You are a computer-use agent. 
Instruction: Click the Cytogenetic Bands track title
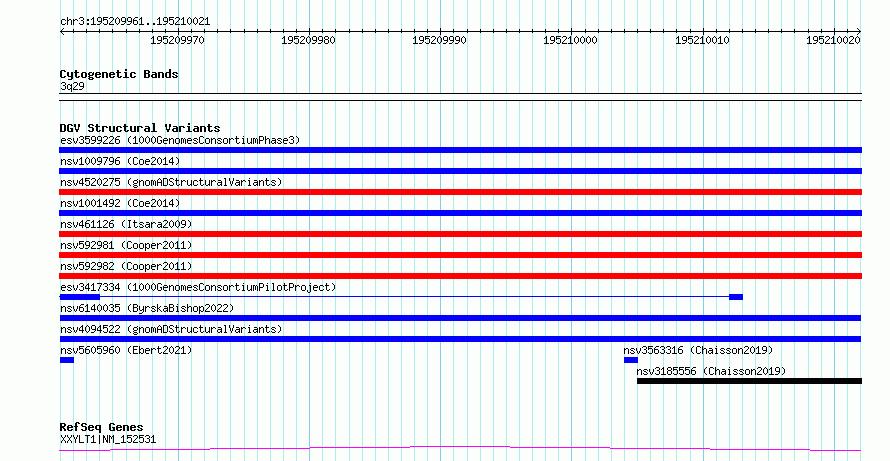pyautogui.click(x=119, y=74)
